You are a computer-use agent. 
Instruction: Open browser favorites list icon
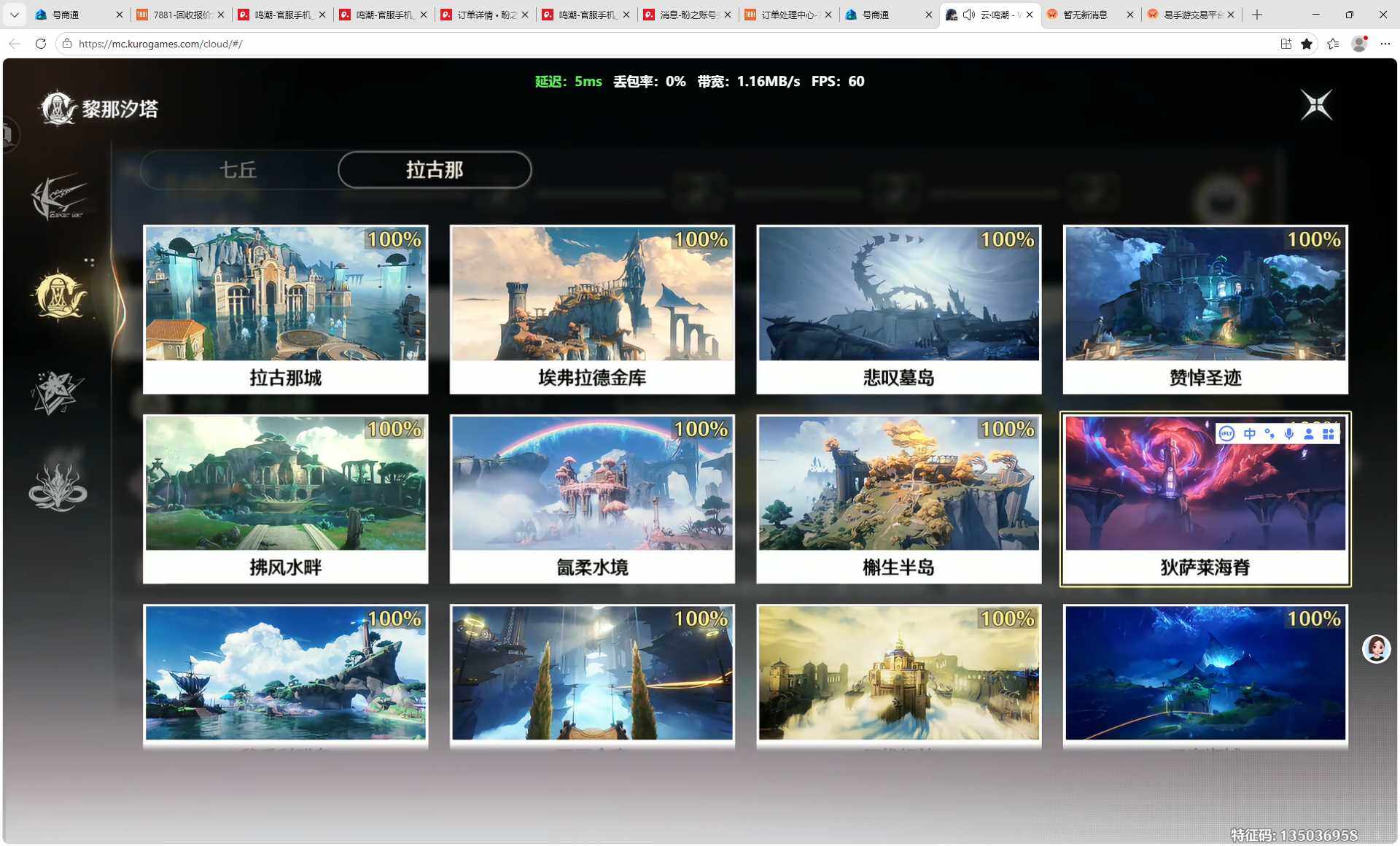[1333, 44]
